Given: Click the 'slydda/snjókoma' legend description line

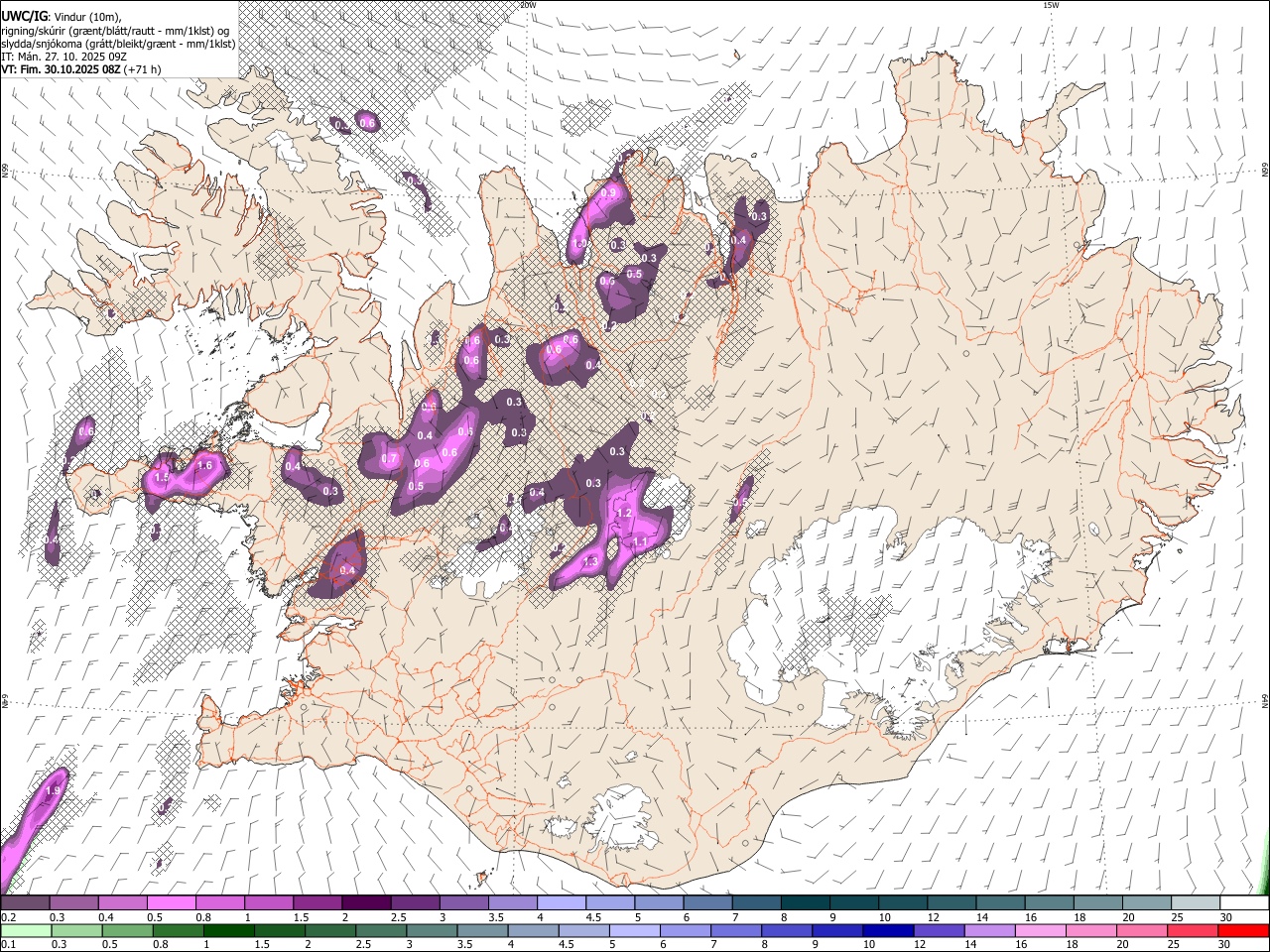Looking at the screenshot, I should pos(118,44).
